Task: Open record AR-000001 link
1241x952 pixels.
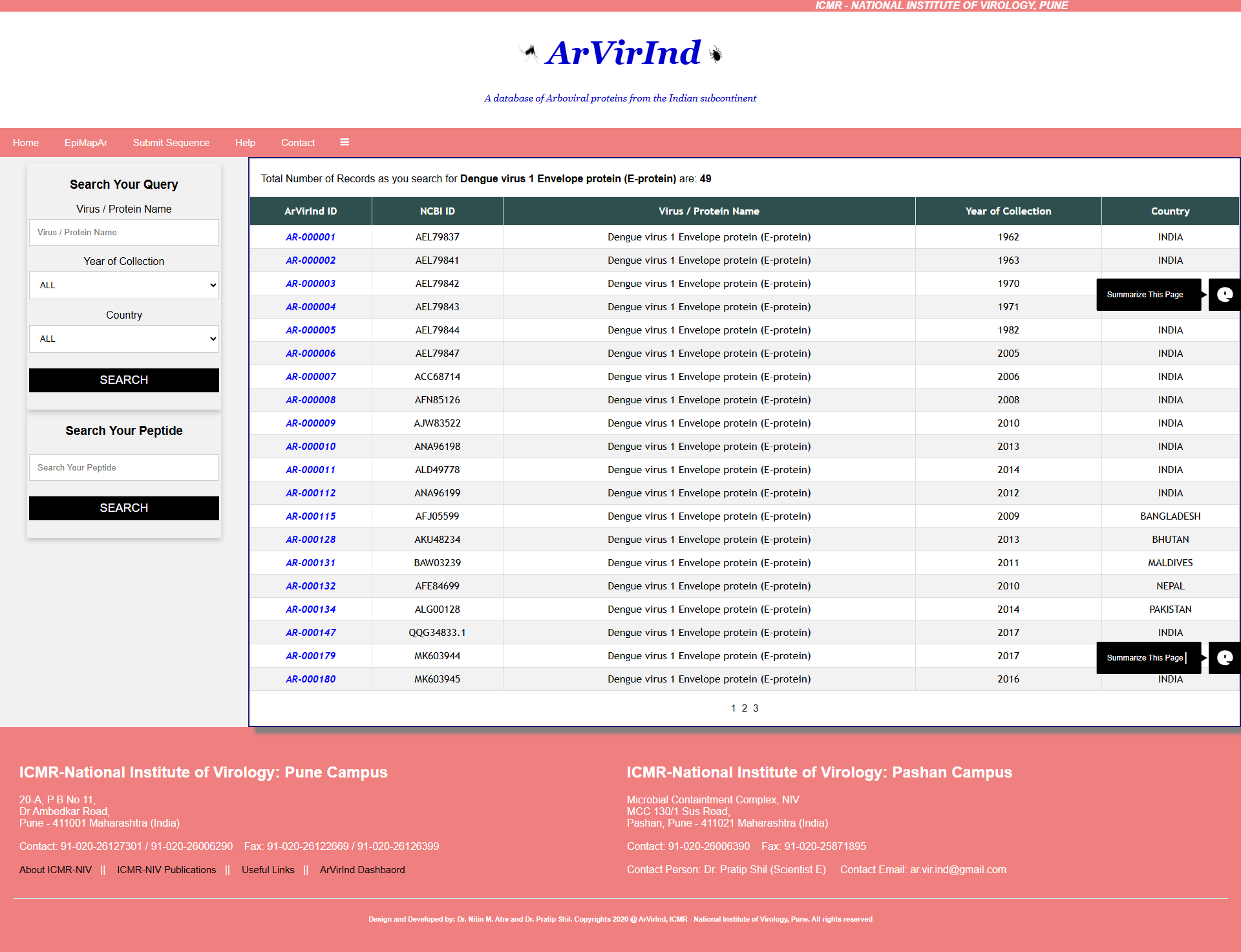Action: pyautogui.click(x=310, y=237)
